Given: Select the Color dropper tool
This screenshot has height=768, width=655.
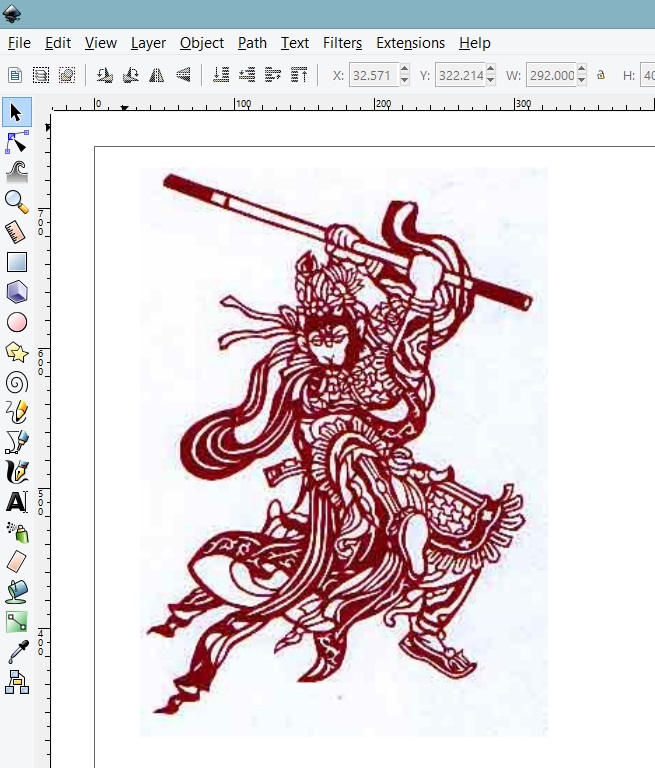Looking at the screenshot, I should pyautogui.click(x=17, y=652).
